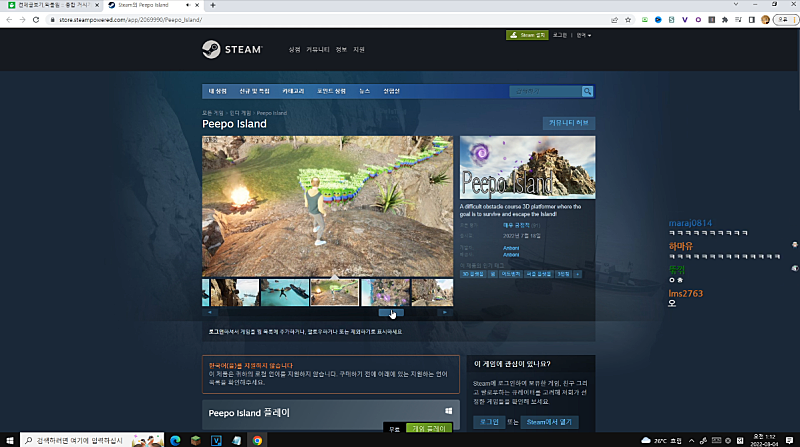Click the Adventure tag
The width and height of the screenshot is (800, 447).
[510, 274]
